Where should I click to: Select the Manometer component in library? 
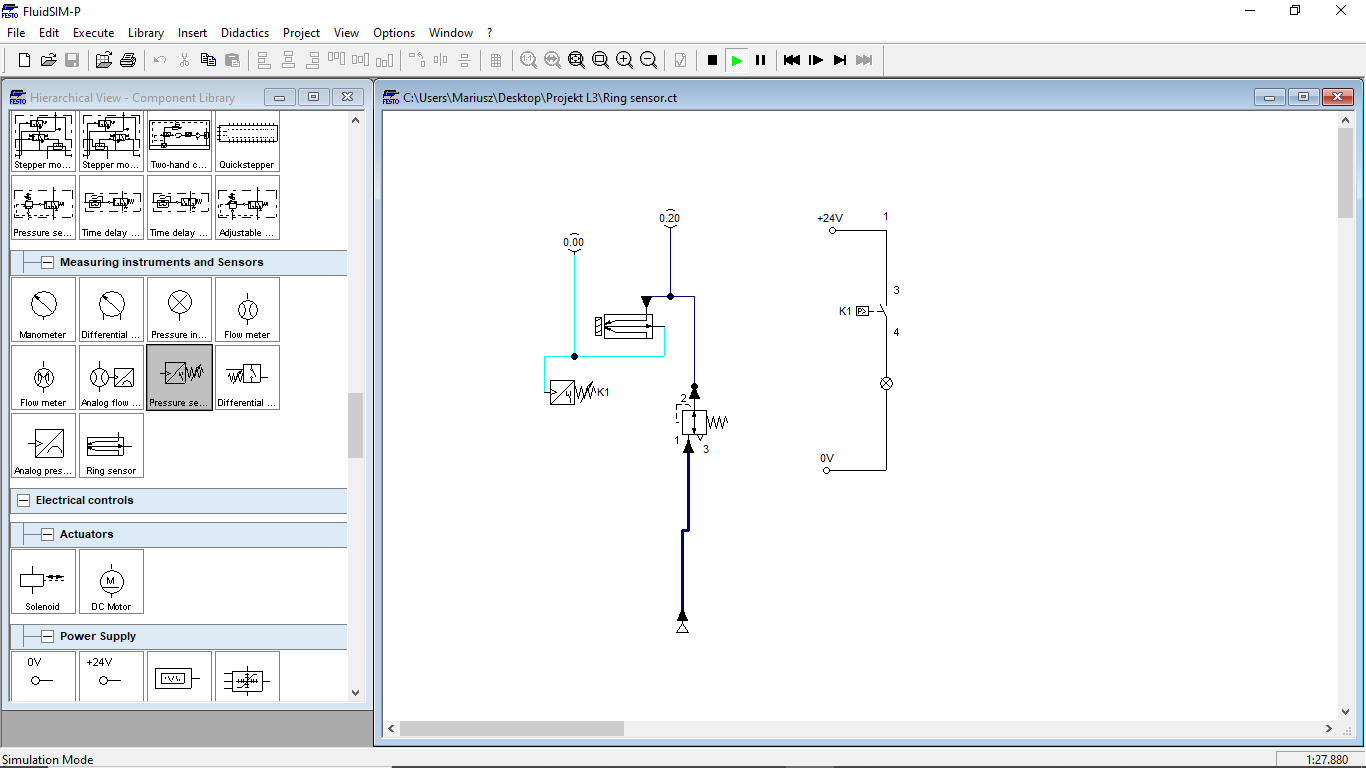[43, 310]
